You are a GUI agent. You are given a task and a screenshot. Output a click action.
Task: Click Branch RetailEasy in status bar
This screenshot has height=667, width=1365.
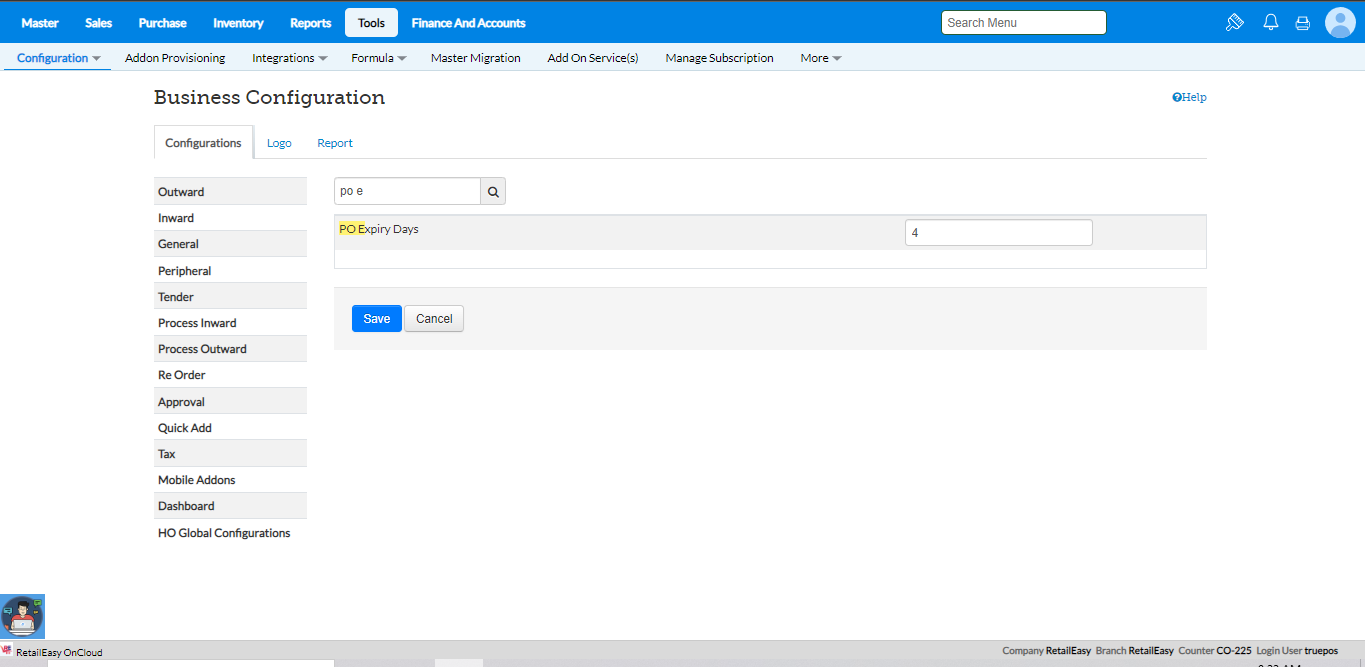click(1135, 650)
